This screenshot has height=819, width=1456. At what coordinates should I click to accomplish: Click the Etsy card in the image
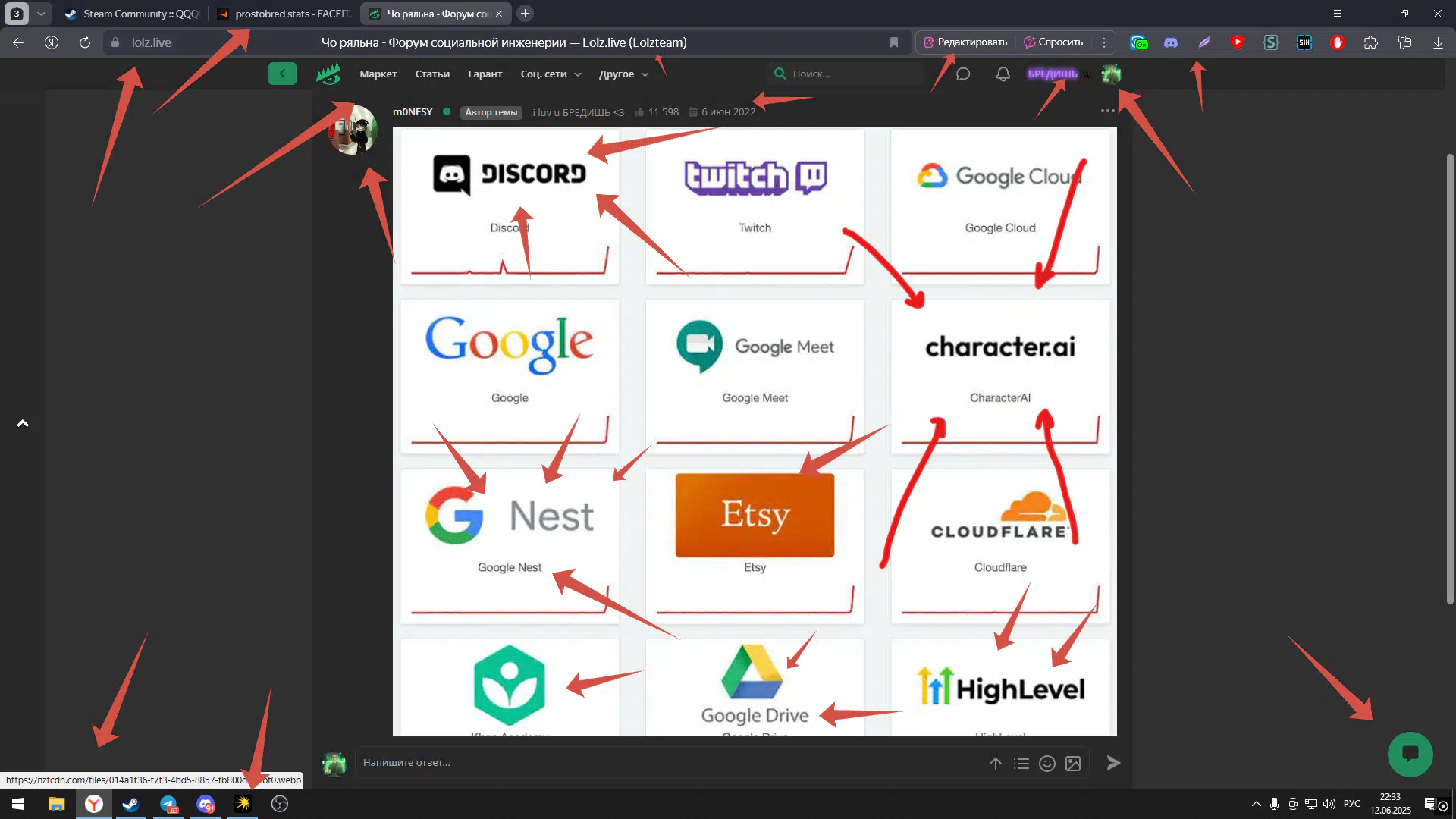click(755, 546)
